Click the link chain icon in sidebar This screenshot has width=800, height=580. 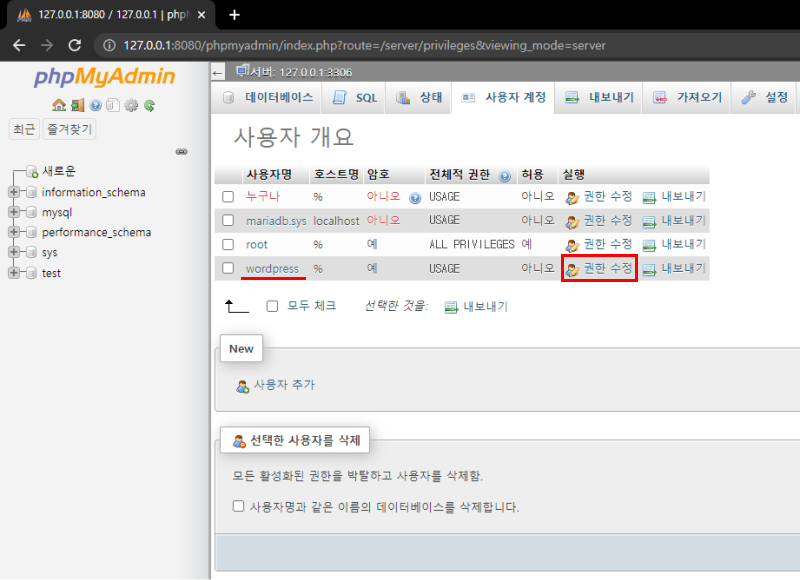point(182,152)
